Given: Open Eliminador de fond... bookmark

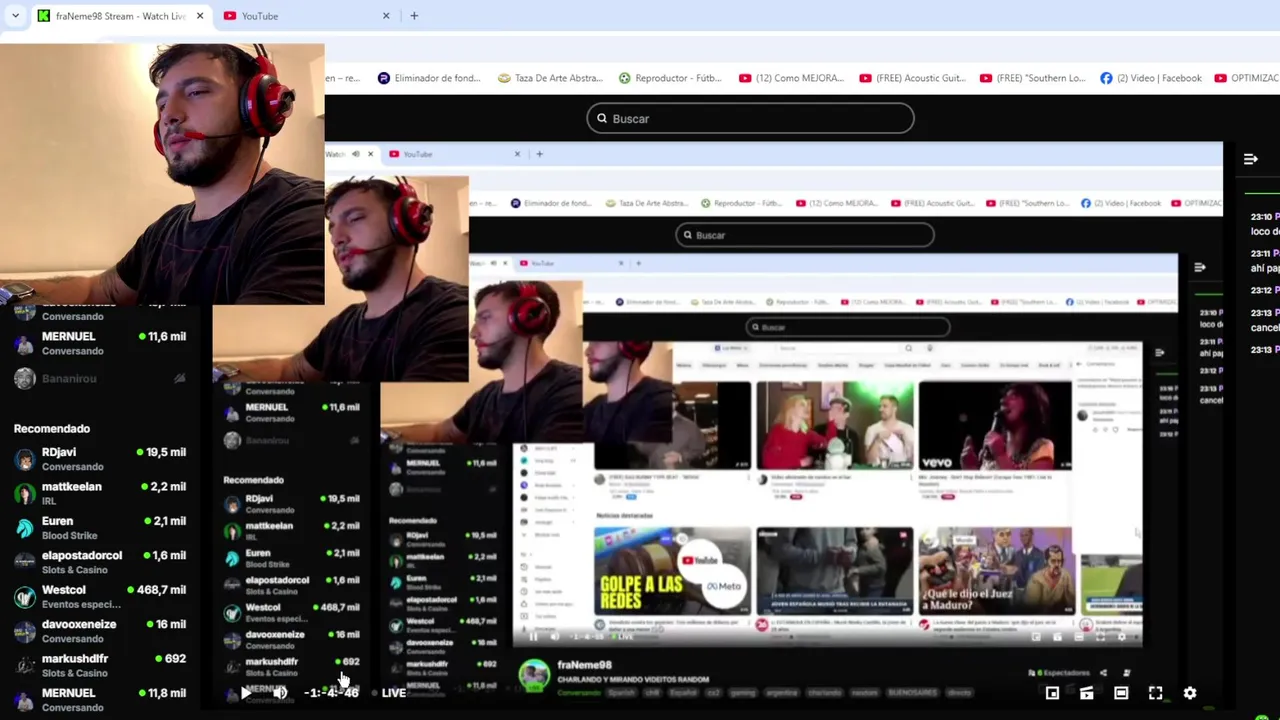Looking at the screenshot, I should 429,78.
